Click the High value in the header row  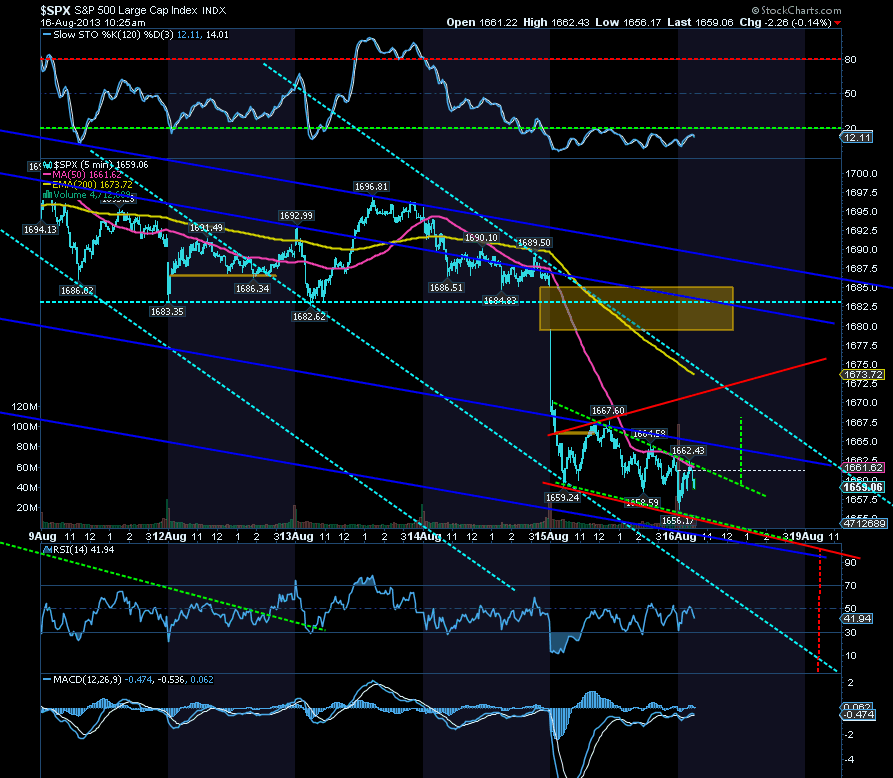[556, 22]
